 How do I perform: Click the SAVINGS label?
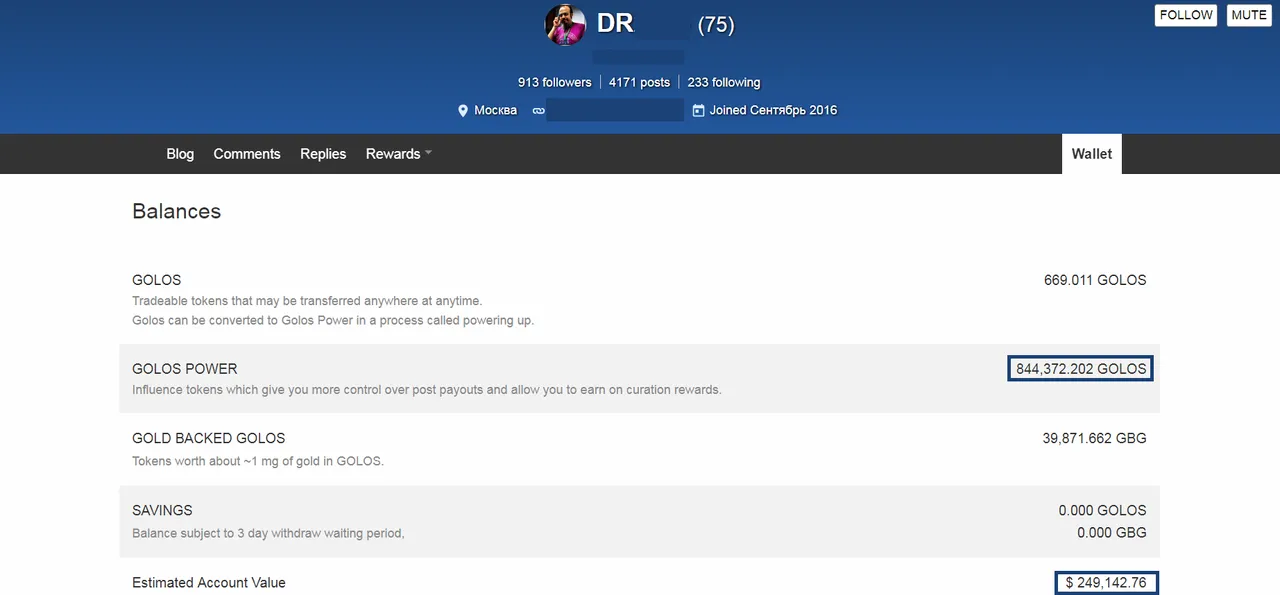pos(162,510)
